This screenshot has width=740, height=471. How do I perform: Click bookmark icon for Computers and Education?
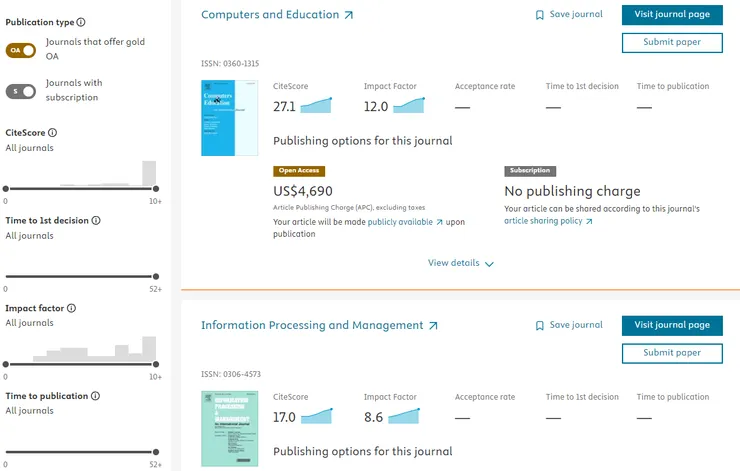(x=540, y=15)
